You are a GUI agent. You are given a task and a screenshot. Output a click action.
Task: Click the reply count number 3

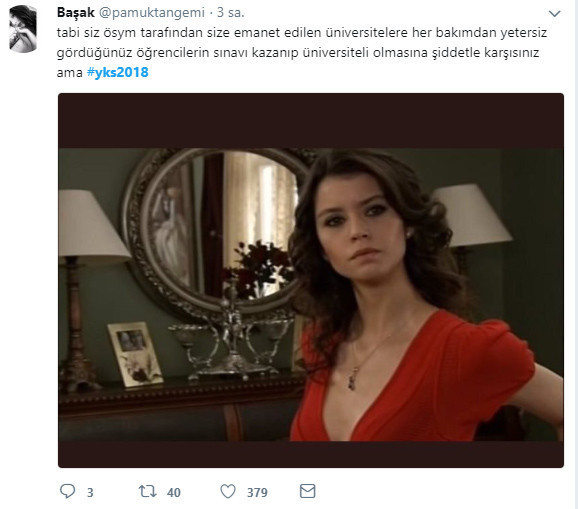tap(90, 492)
